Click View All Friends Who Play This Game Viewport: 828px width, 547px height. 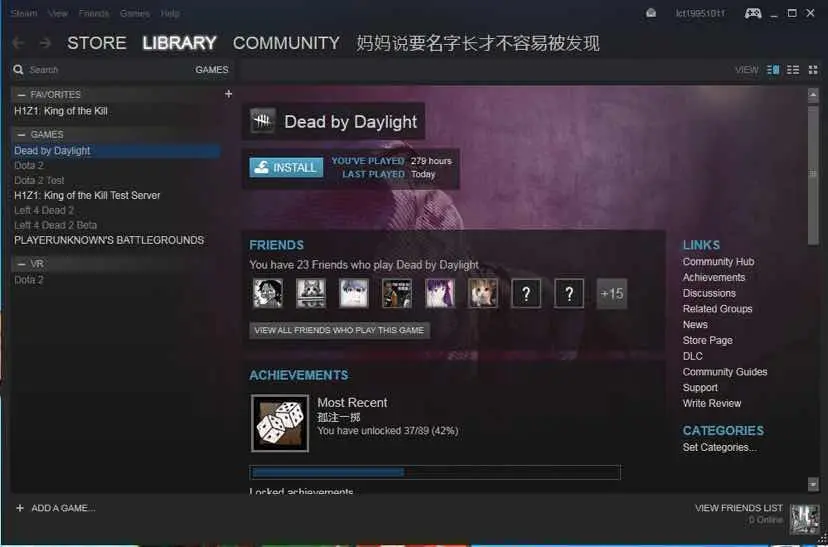(340, 331)
